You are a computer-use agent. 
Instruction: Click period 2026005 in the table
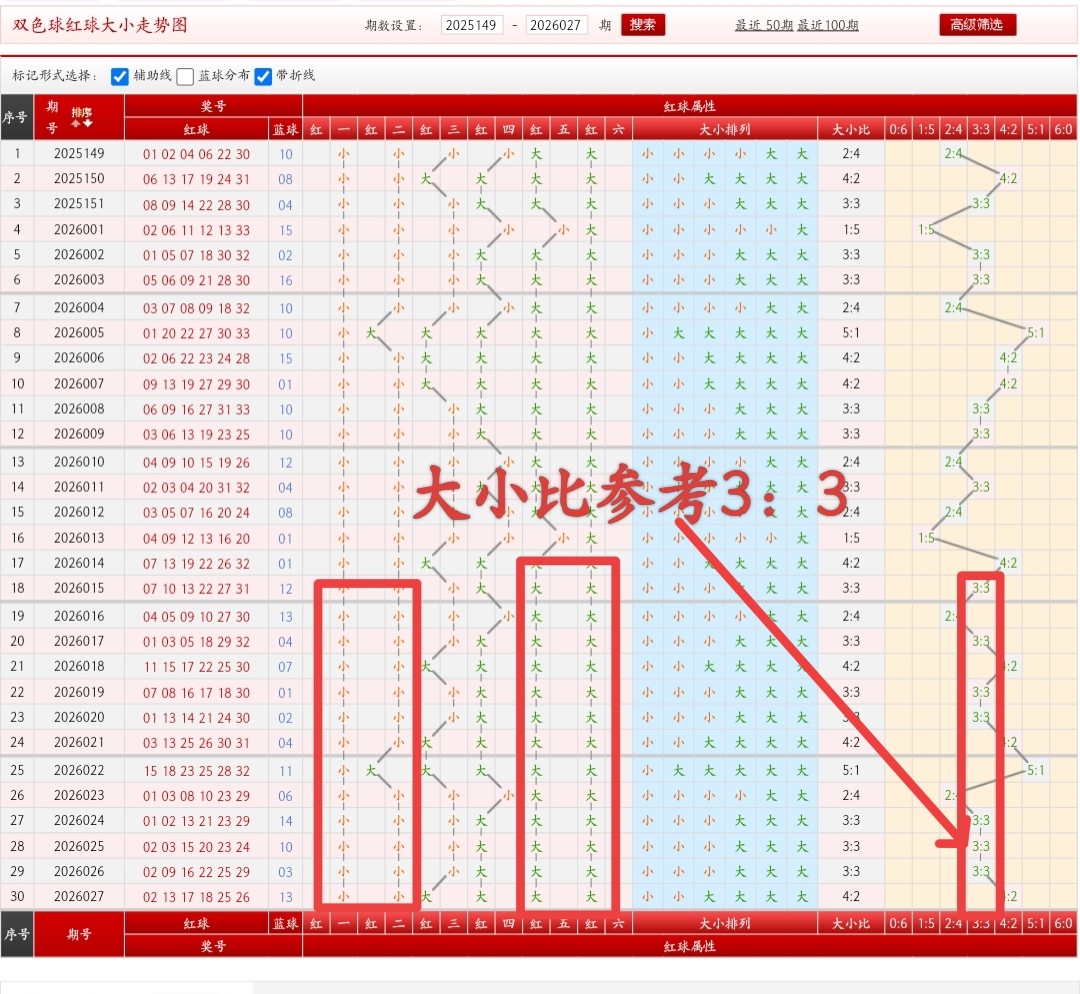(79, 333)
